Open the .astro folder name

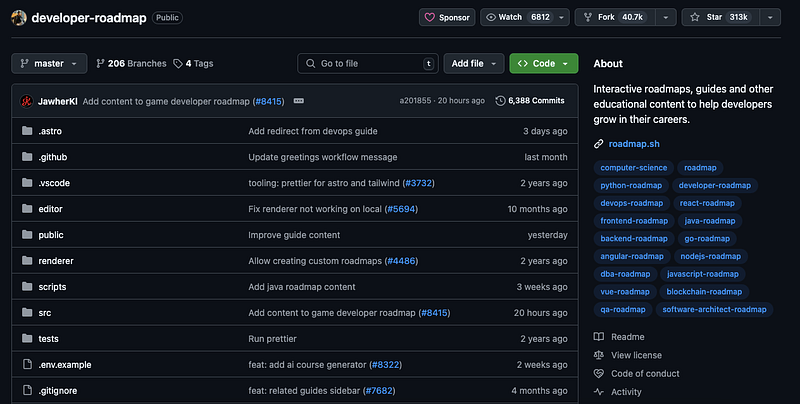pyautogui.click(x=50, y=131)
